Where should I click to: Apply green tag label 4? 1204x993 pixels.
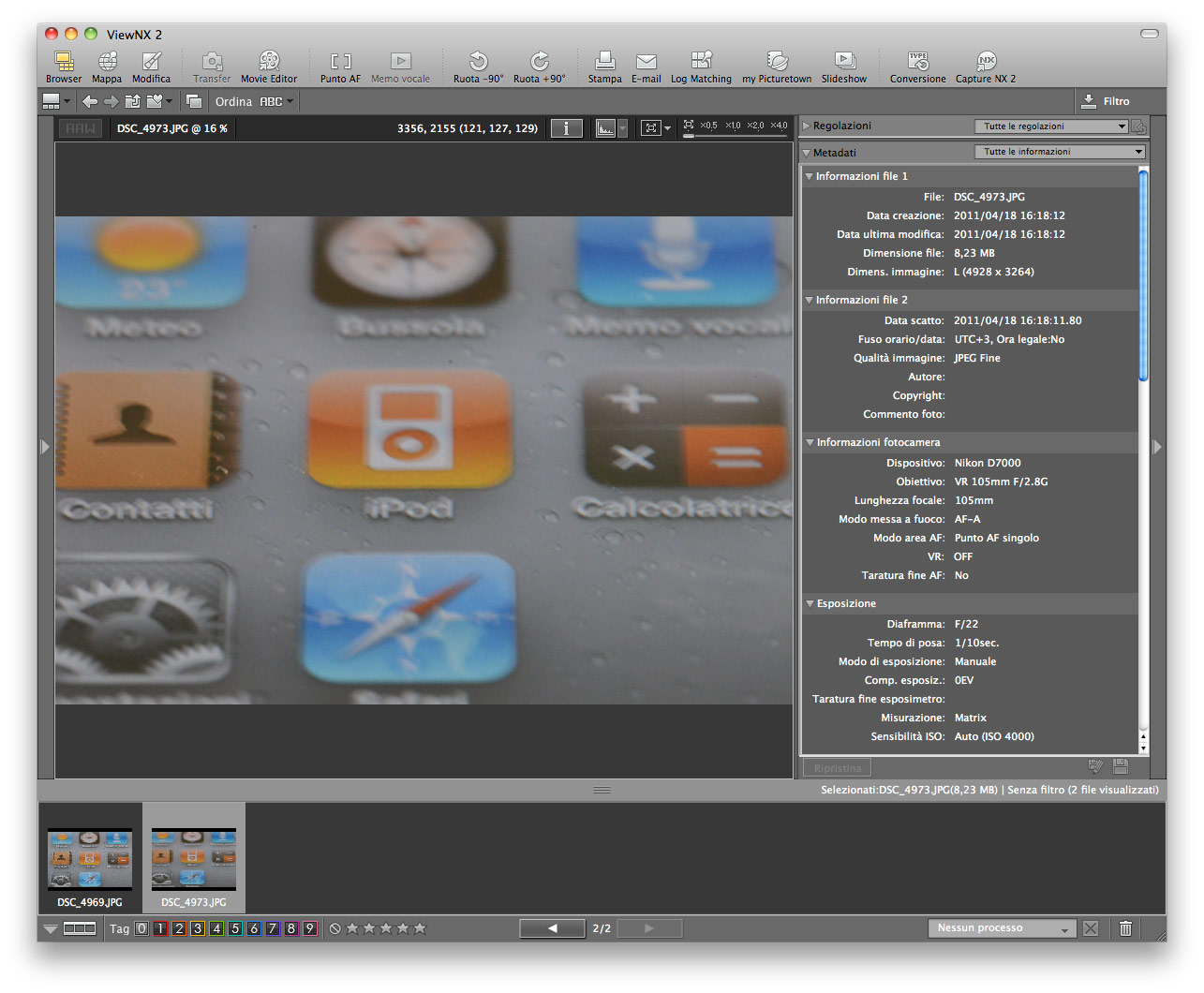[x=216, y=928]
